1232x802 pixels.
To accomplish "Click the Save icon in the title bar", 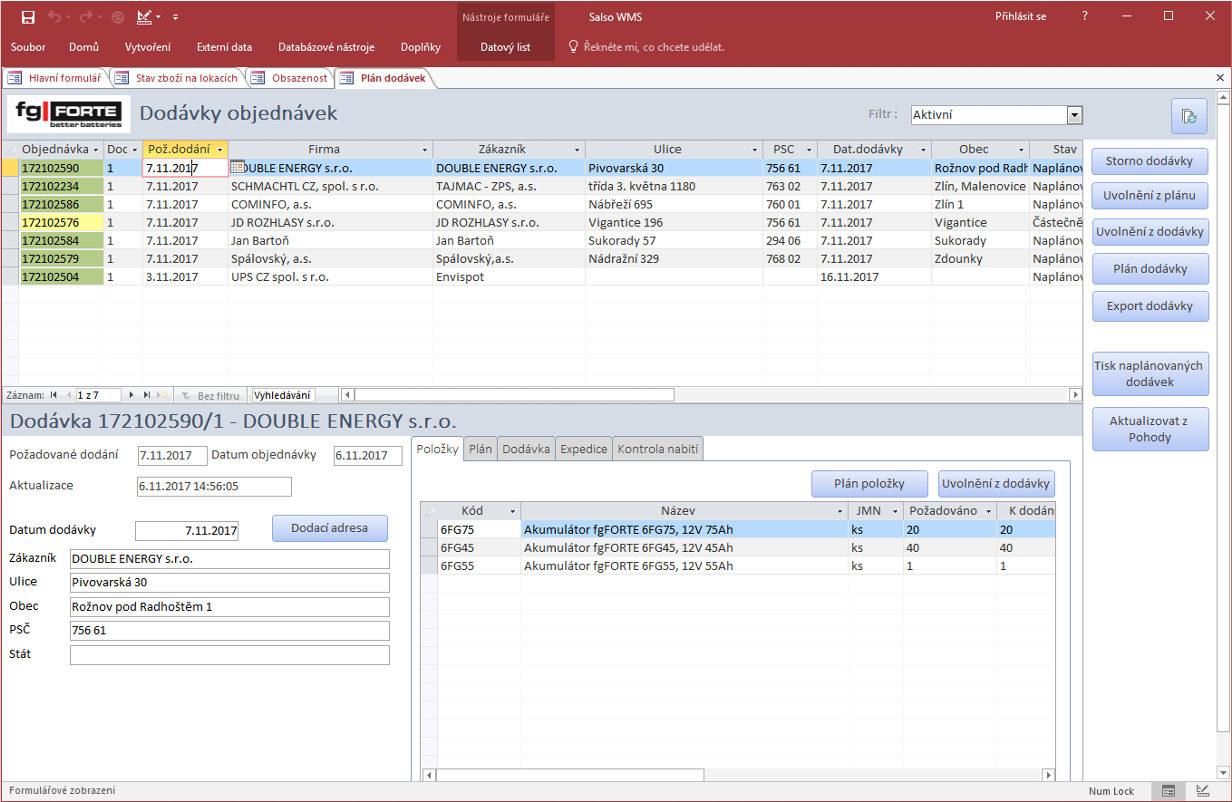I will pos(28,17).
